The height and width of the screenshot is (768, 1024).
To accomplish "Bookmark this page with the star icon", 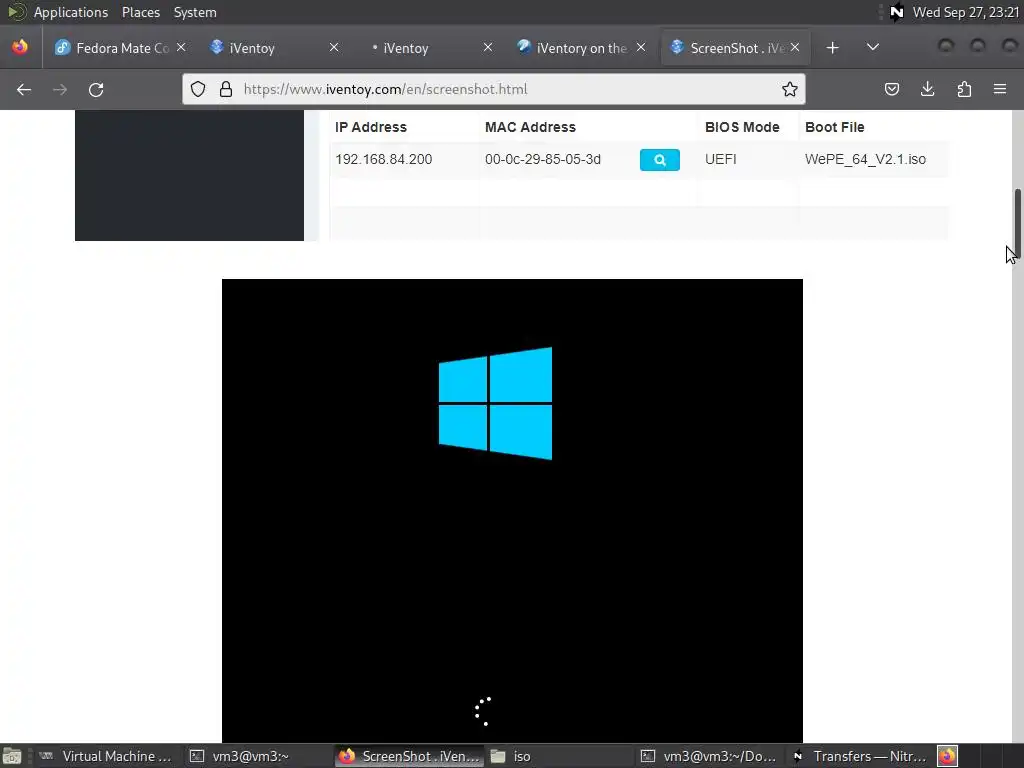I will click(x=790, y=89).
